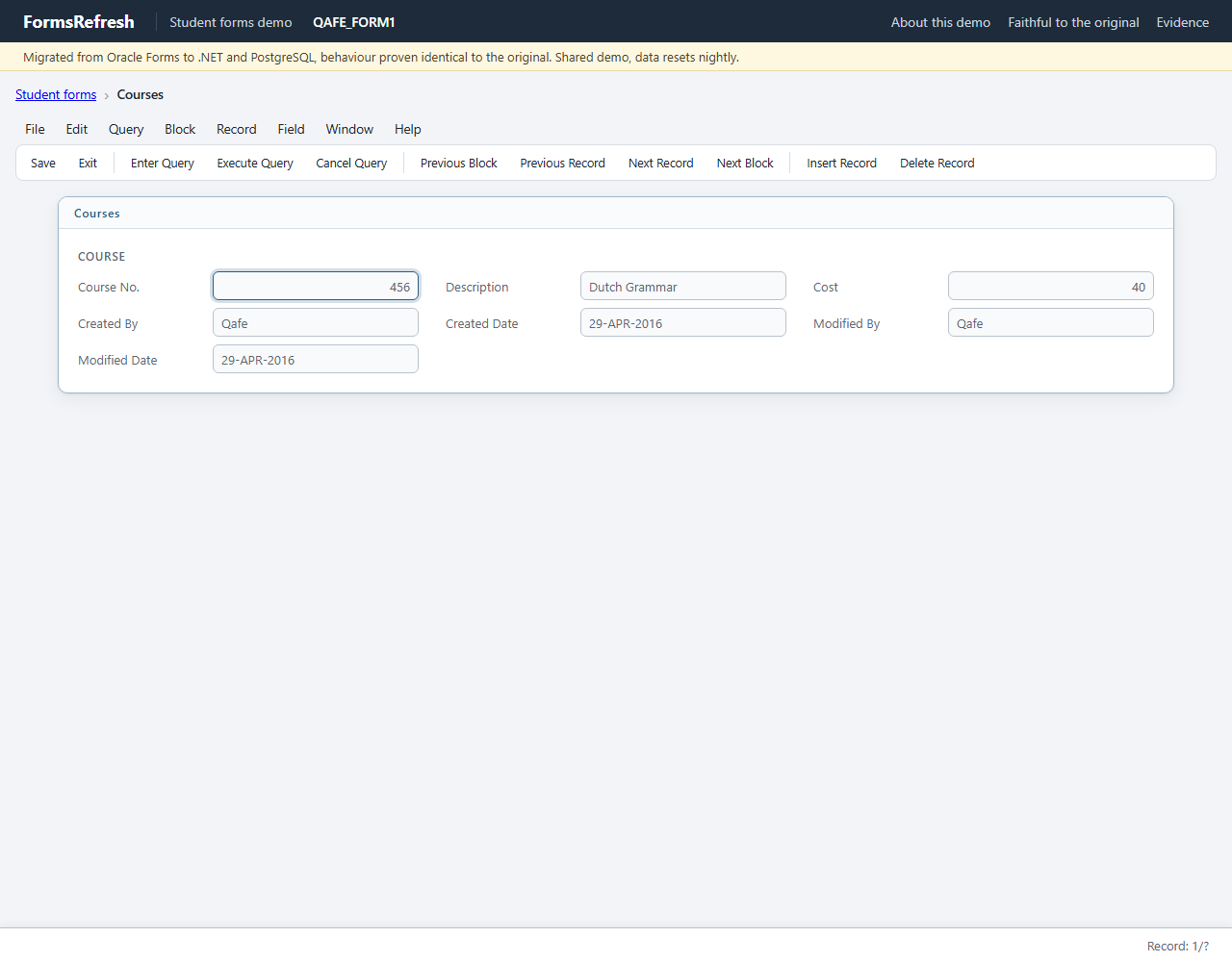This screenshot has width=1232, height=962.
Task: Click the FormsRefresh logo
Action: (x=79, y=21)
